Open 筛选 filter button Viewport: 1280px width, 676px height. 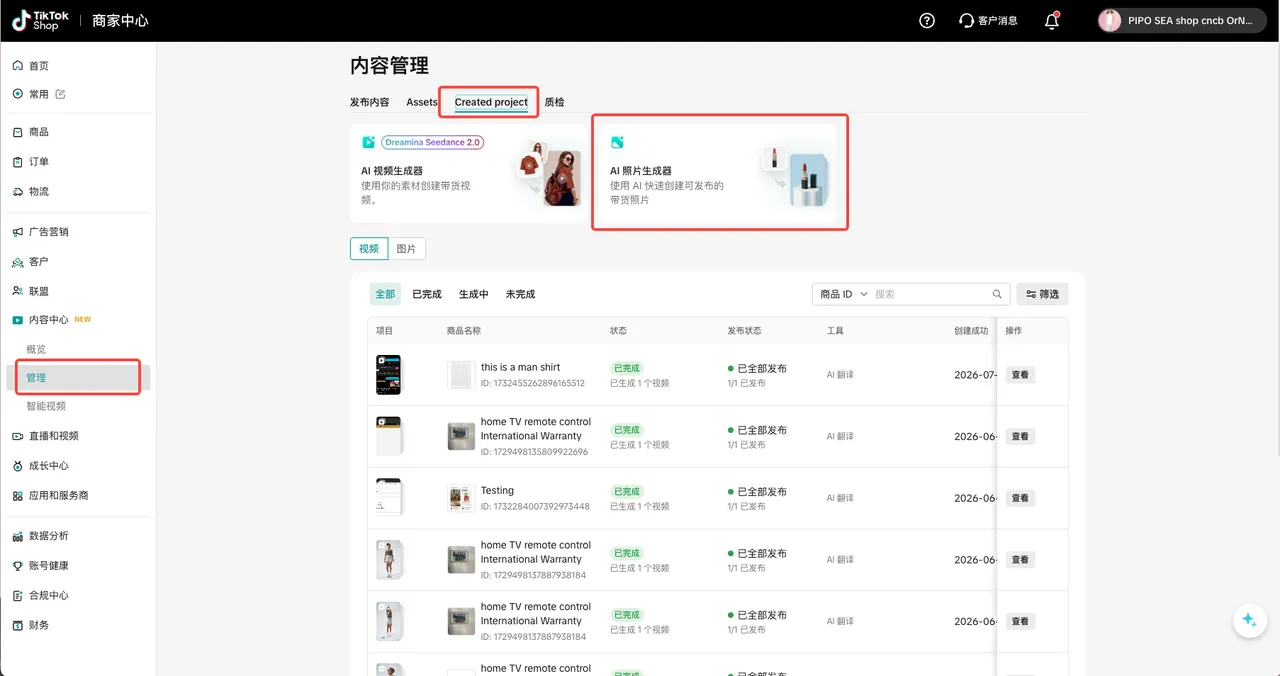pos(1042,294)
